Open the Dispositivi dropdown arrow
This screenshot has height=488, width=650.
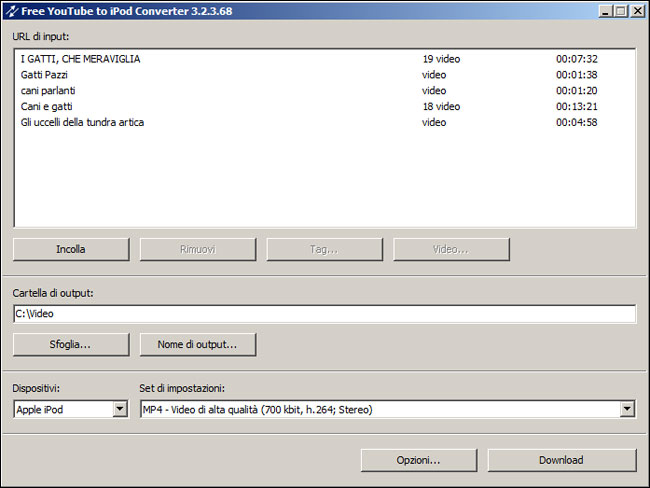120,409
